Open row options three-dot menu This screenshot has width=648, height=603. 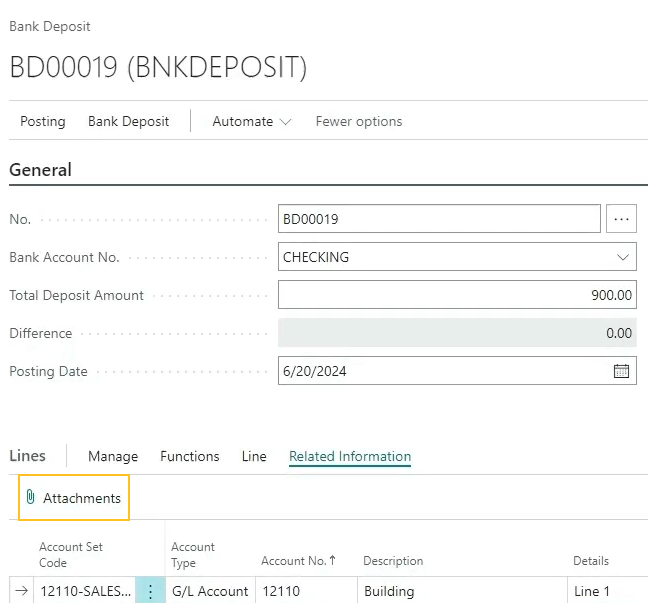point(150,591)
